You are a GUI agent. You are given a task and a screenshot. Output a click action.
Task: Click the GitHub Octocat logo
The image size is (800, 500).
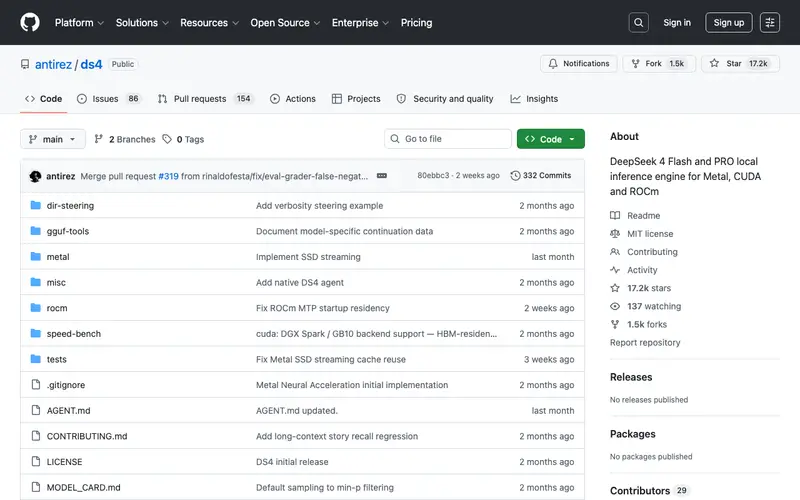pyautogui.click(x=30, y=22)
